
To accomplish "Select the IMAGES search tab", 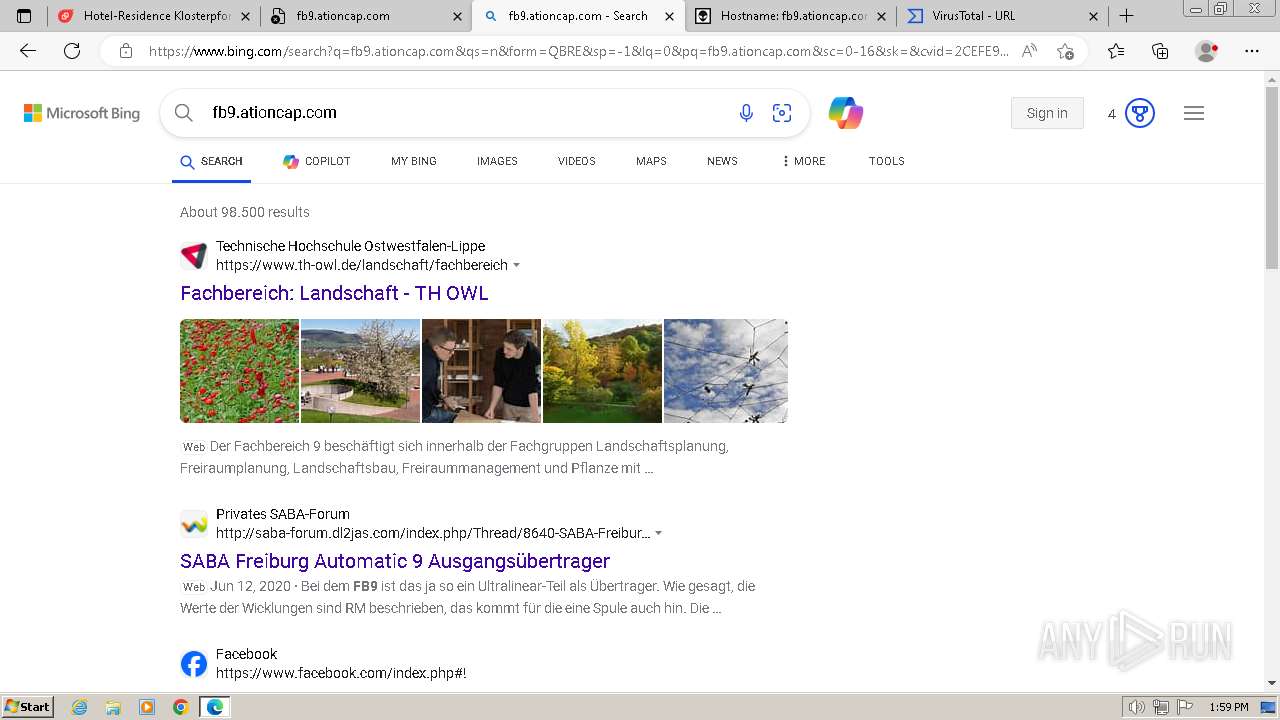I will click(497, 161).
